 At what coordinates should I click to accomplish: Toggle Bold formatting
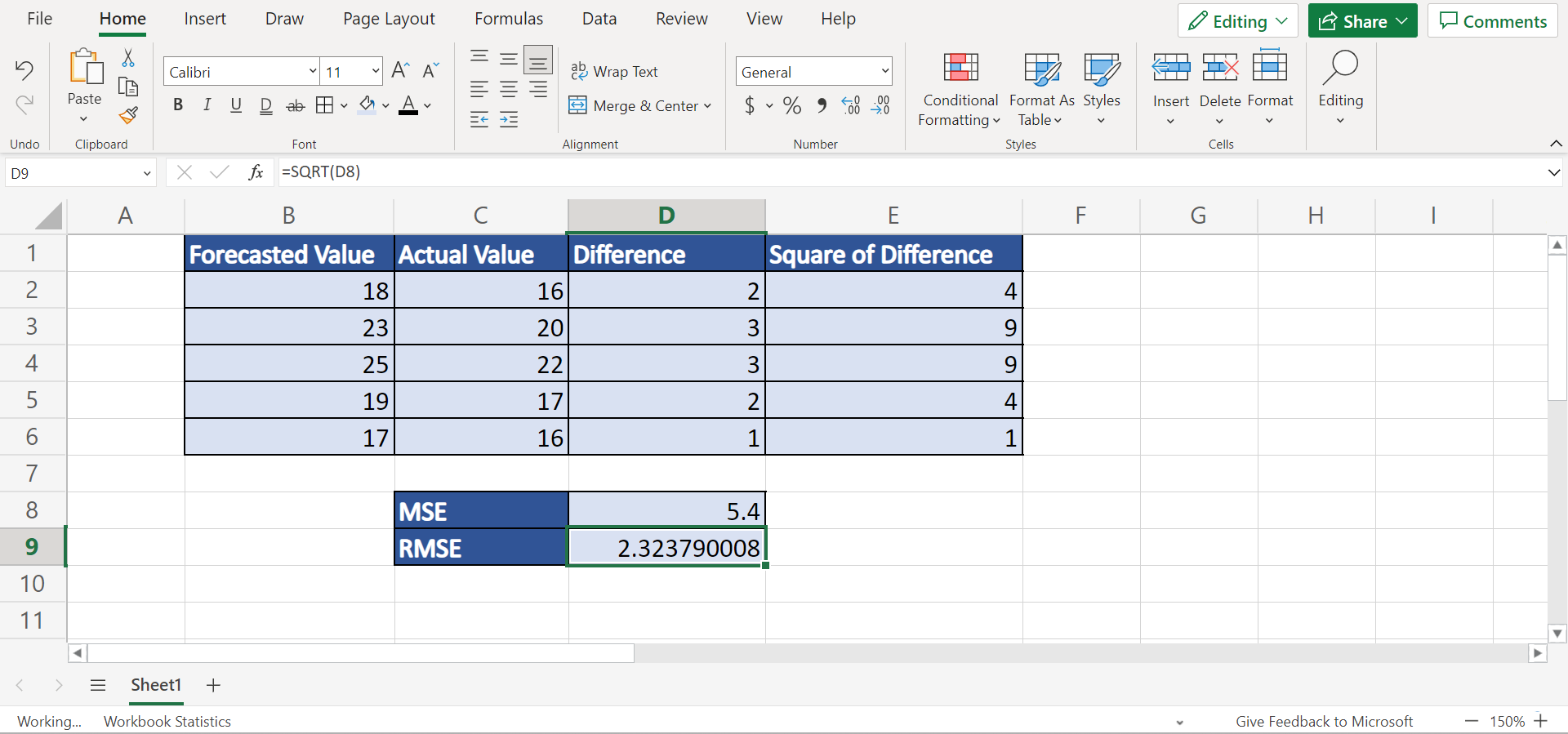click(178, 105)
